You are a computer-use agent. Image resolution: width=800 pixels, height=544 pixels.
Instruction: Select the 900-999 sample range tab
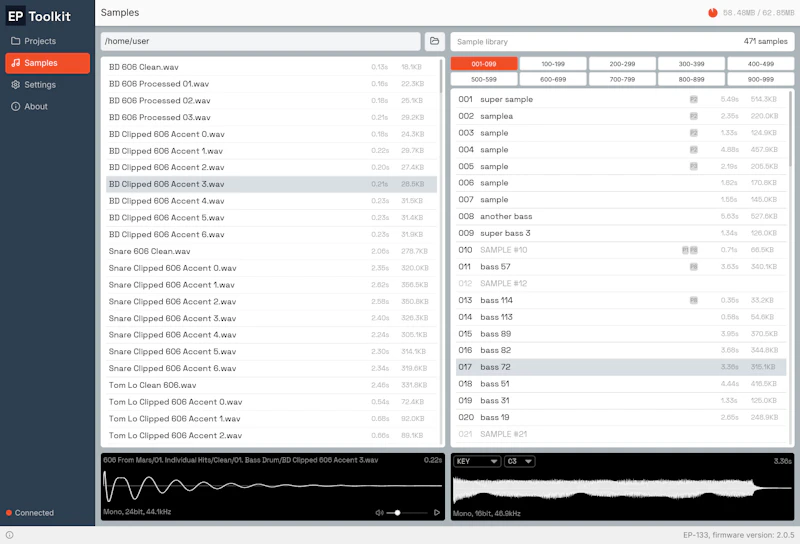761,79
